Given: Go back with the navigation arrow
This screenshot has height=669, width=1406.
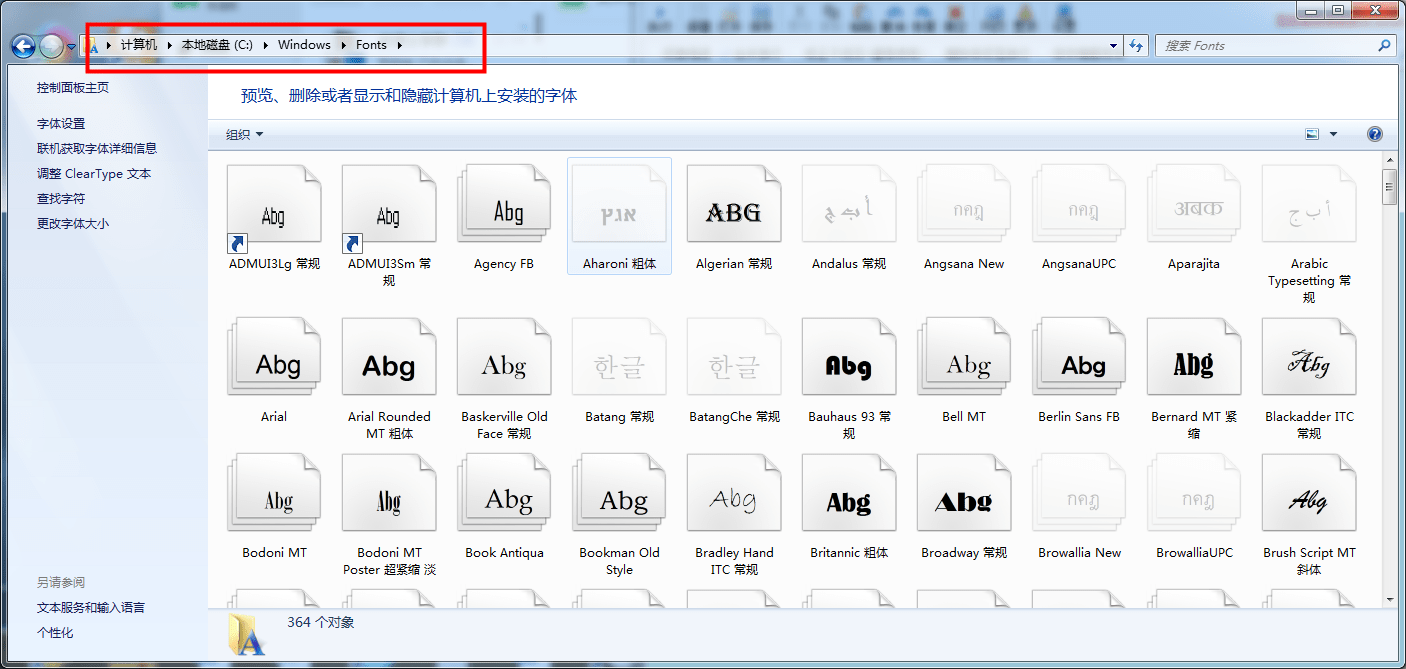Looking at the screenshot, I should 24,46.
